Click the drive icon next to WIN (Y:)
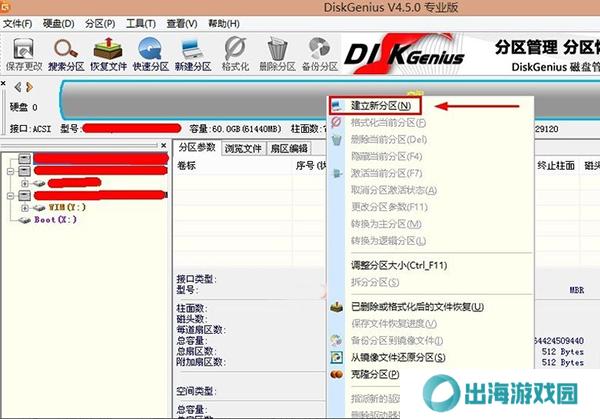 [39, 208]
